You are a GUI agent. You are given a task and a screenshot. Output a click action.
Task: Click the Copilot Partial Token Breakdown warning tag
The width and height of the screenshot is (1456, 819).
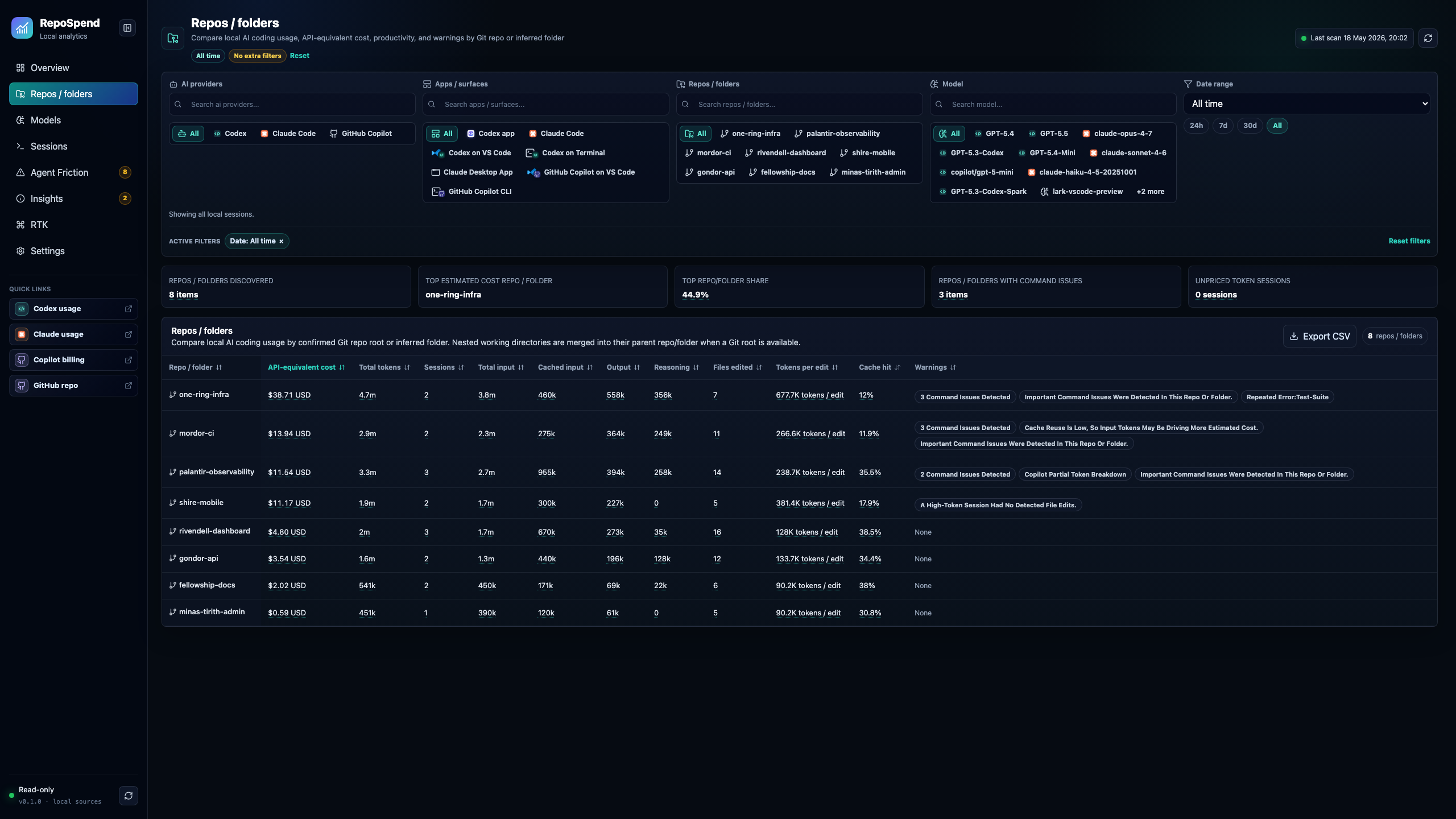1075,474
